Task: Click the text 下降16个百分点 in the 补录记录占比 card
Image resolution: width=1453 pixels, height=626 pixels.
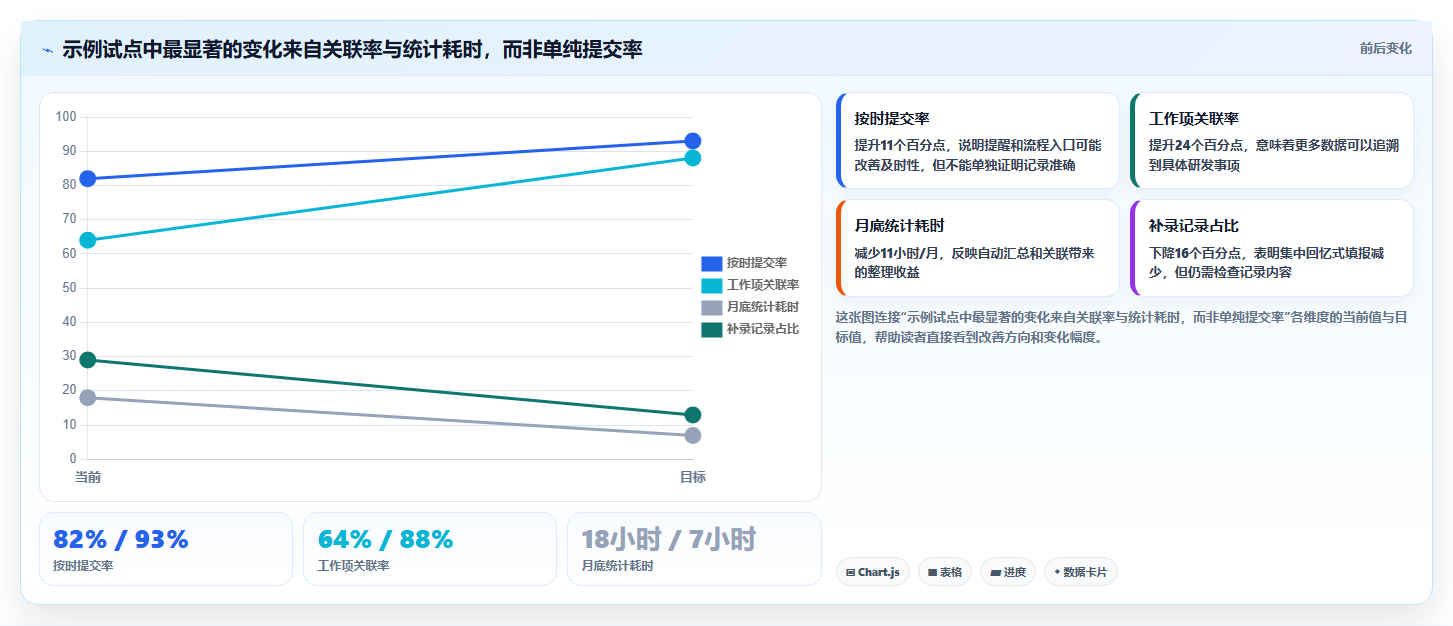Action: [1194, 253]
